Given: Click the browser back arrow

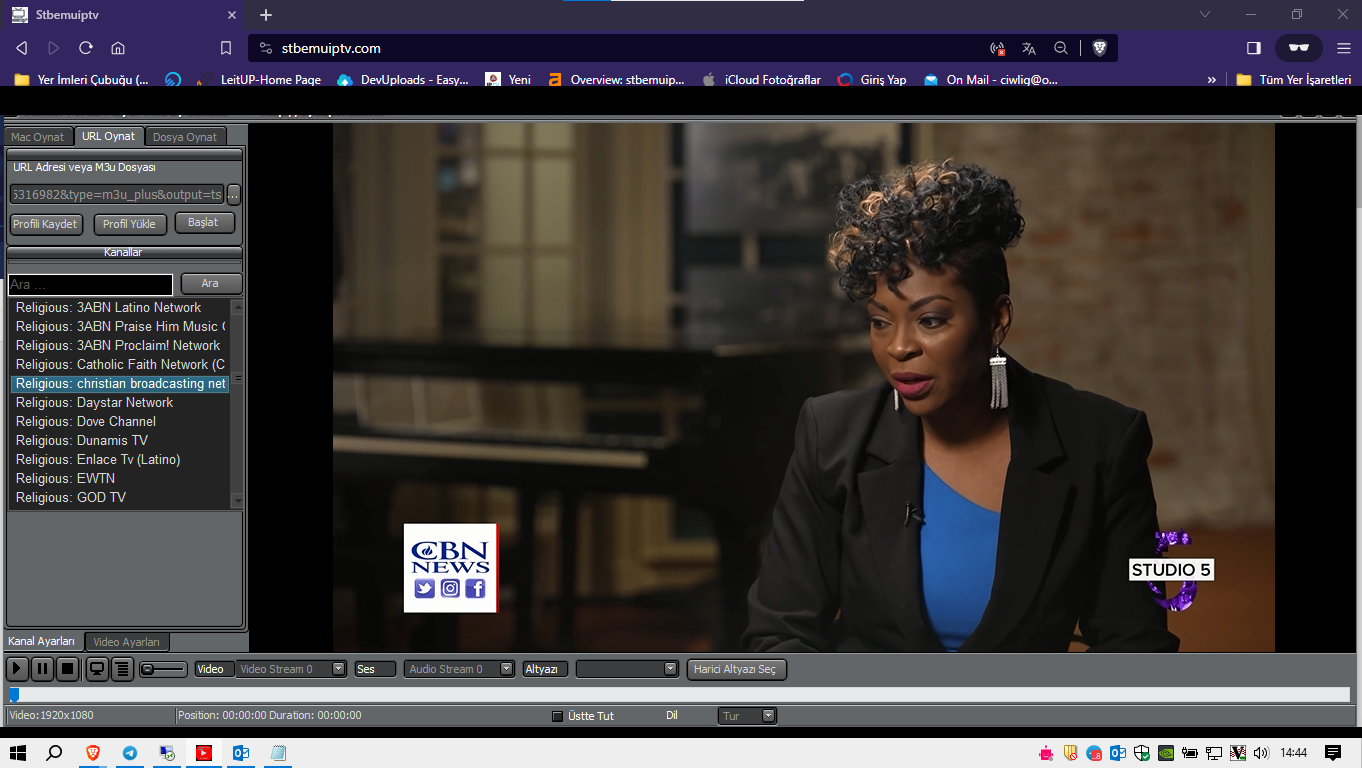Looking at the screenshot, I should [x=22, y=48].
